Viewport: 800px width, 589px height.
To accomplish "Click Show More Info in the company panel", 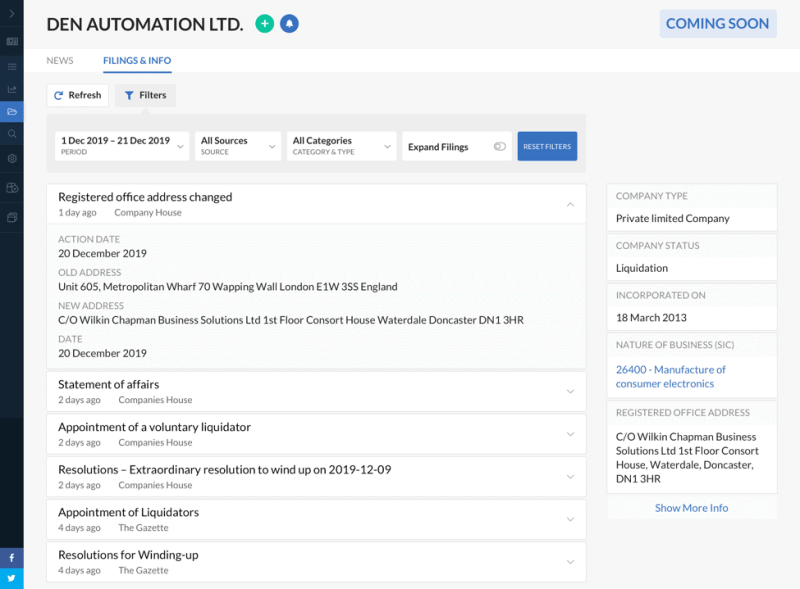I will tap(691, 507).
